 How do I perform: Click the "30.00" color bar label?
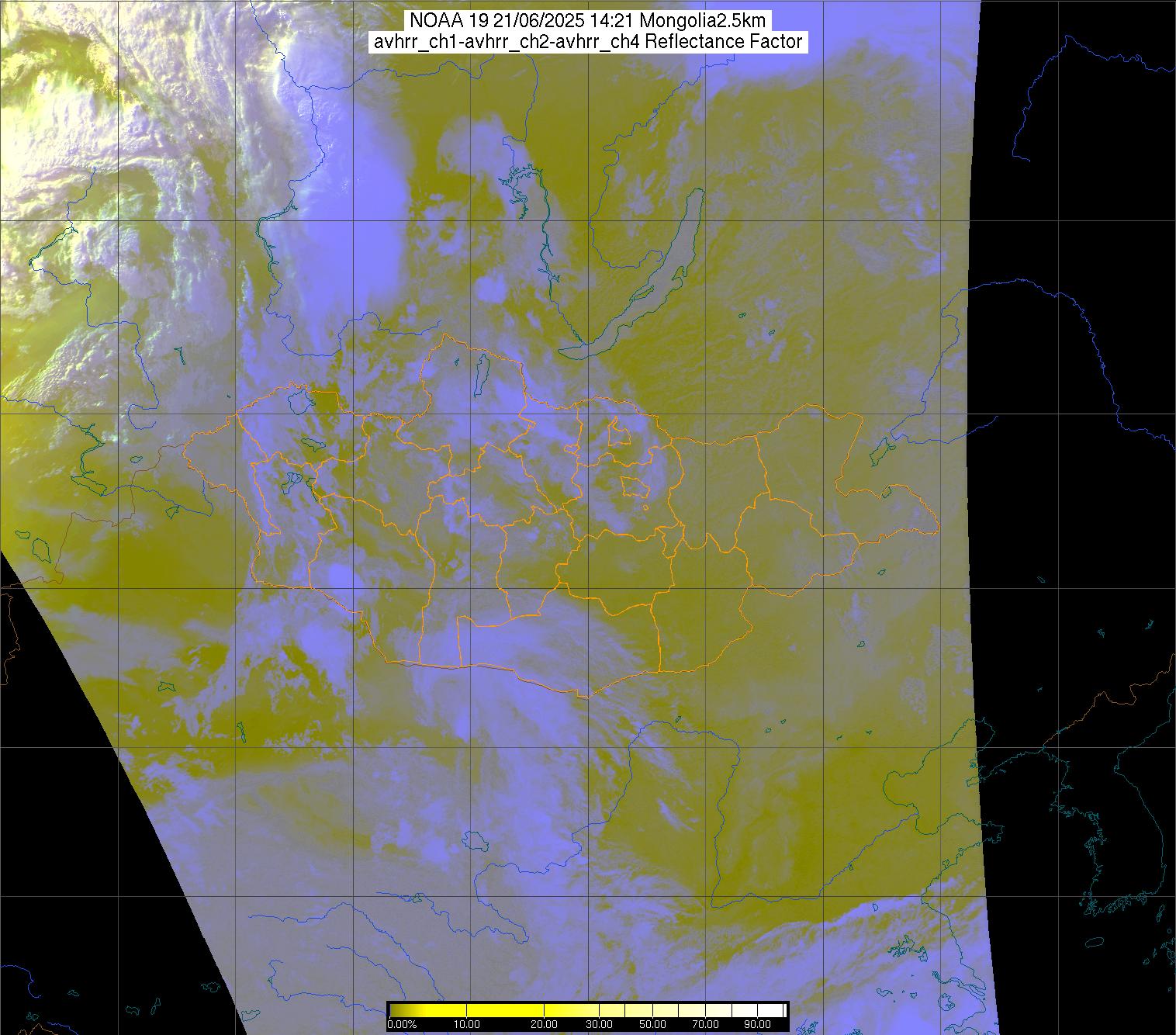click(x=600, y=1024)
